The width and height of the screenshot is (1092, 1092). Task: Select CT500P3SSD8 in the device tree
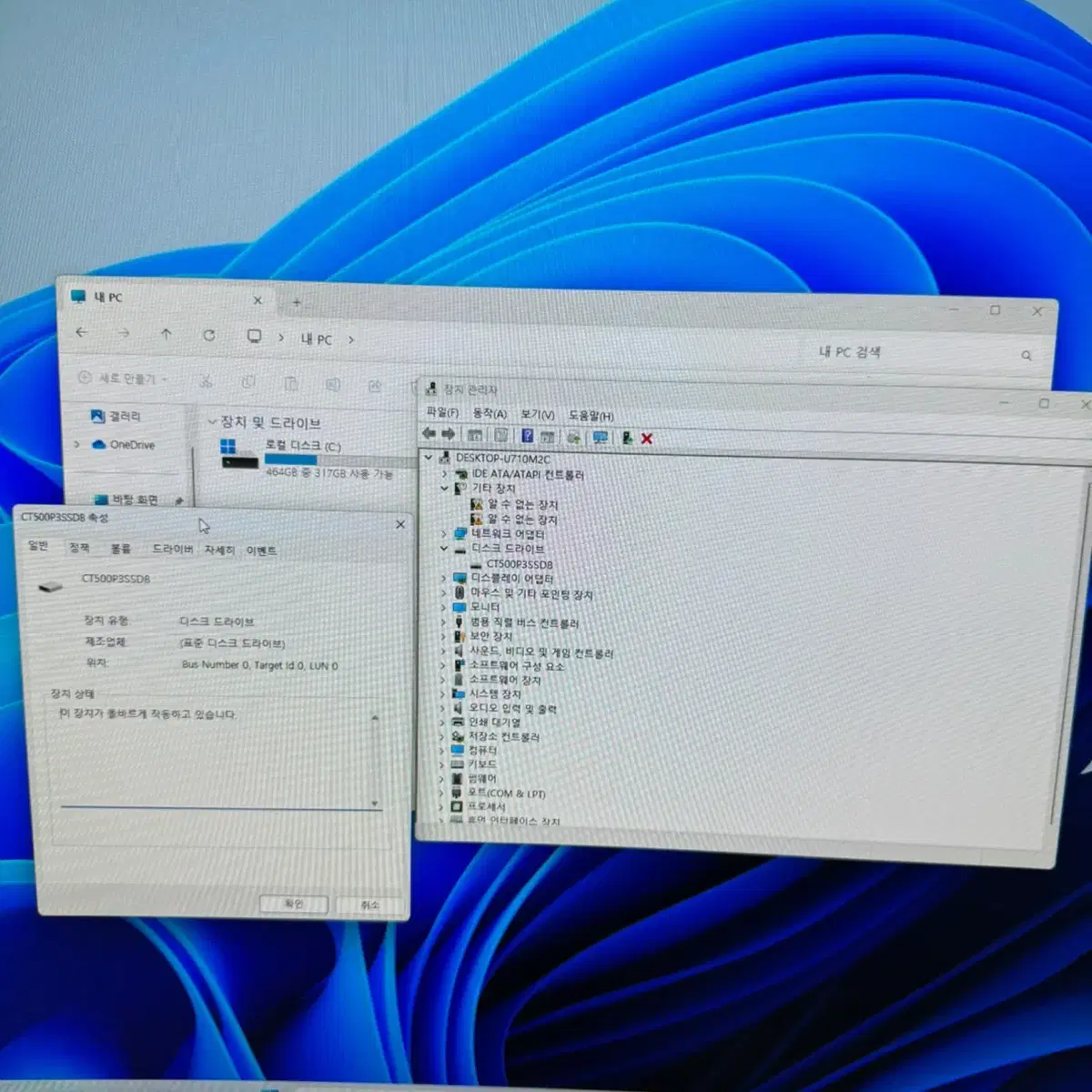[x=511, y=564]
